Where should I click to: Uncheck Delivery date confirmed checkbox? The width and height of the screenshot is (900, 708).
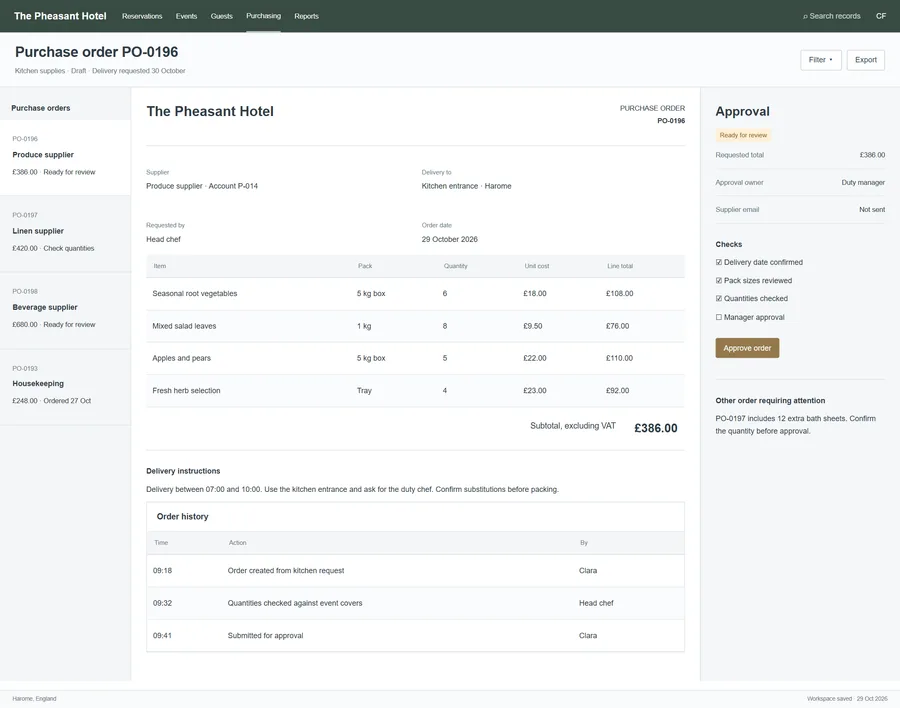click(x=719, y=262)
